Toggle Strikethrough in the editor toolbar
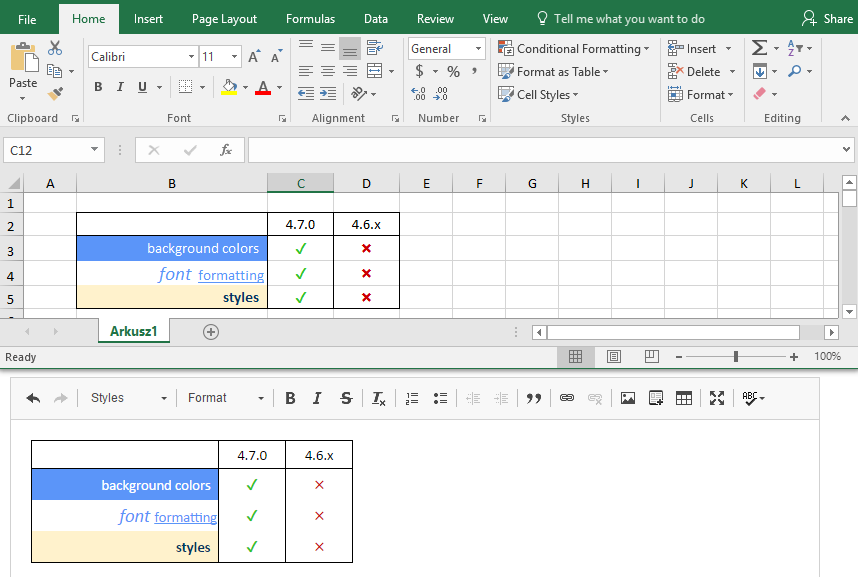 (346, 399)
